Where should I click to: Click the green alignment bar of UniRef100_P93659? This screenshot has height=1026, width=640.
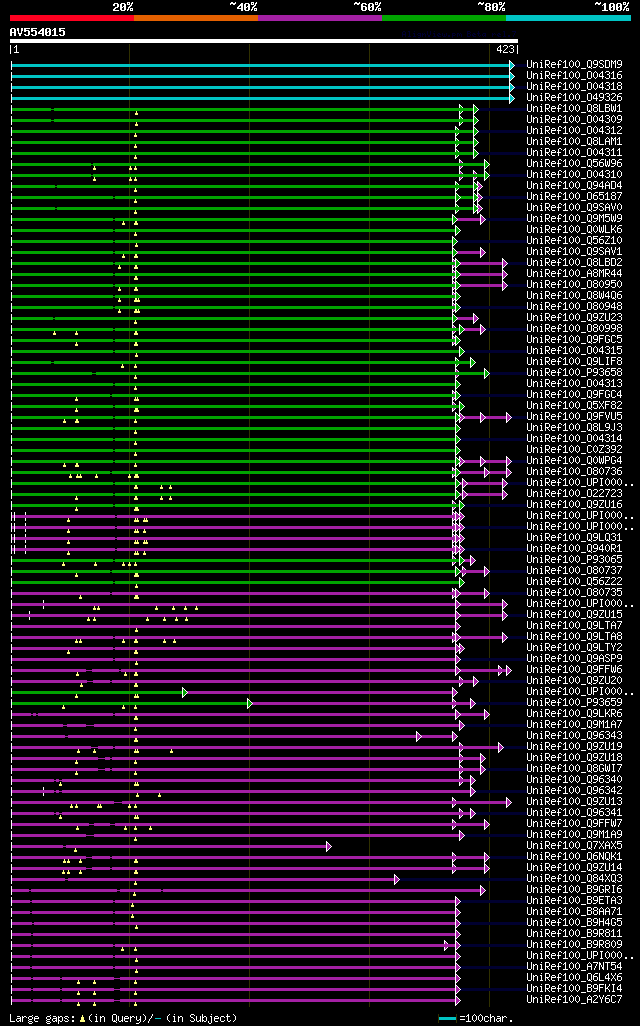click(x=130, y=703)
